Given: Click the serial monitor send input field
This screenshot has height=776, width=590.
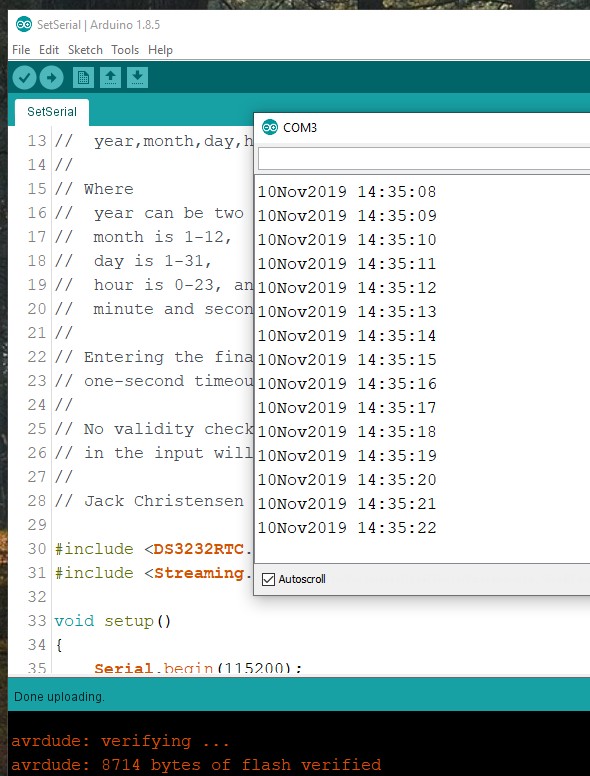Looking at the screenshot, I should click(424, 159).
